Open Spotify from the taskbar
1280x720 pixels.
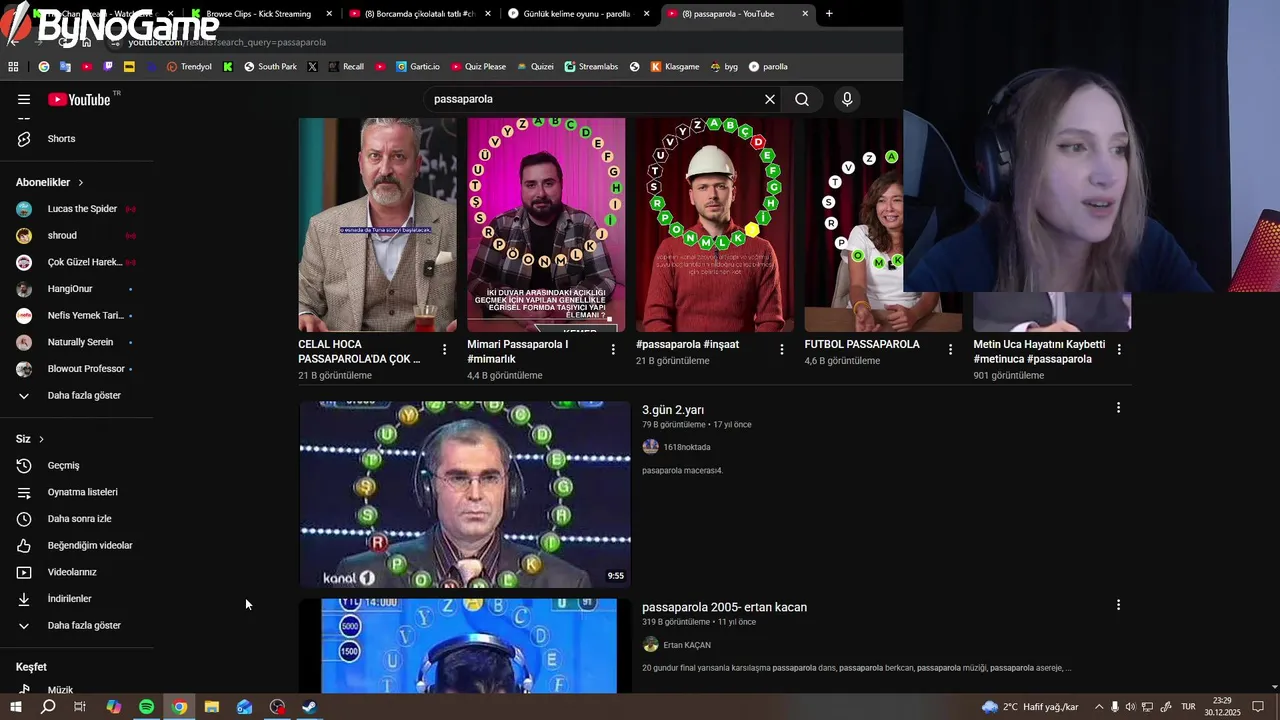(146, 707)
